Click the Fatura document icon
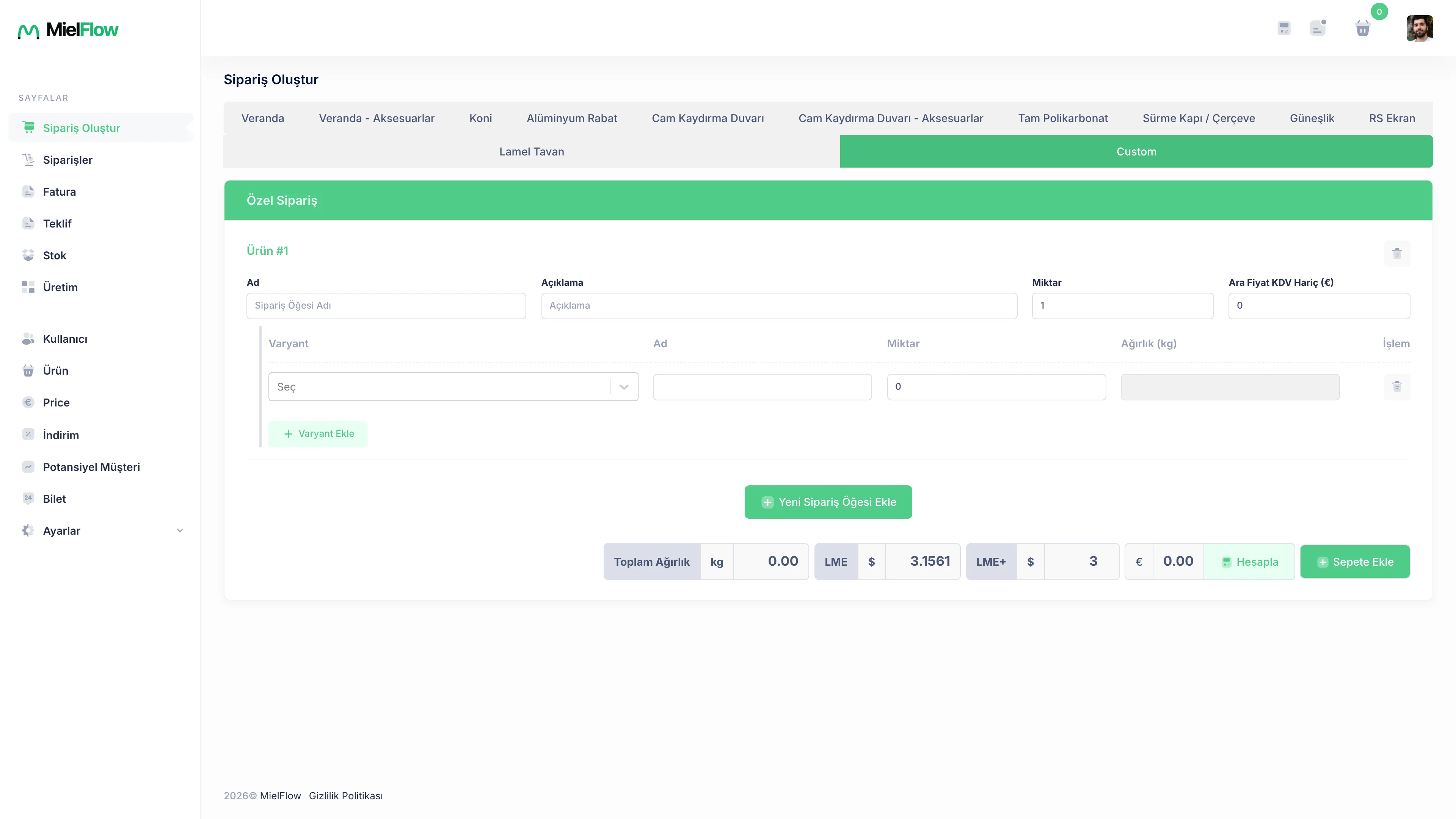Viewport: 1456px width, 819px height. coord(28,191)
